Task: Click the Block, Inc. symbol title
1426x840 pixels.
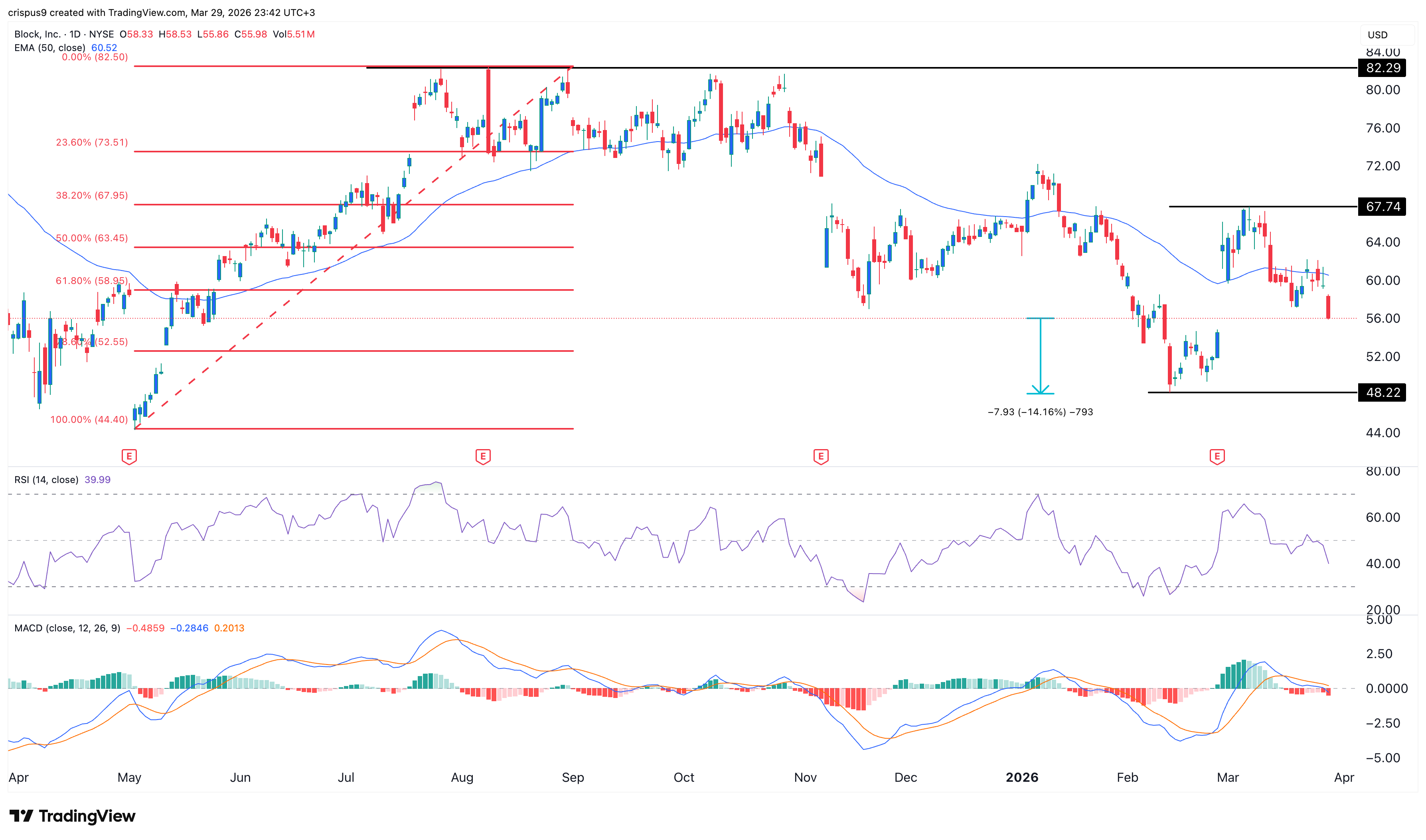Action: (38, 34)
